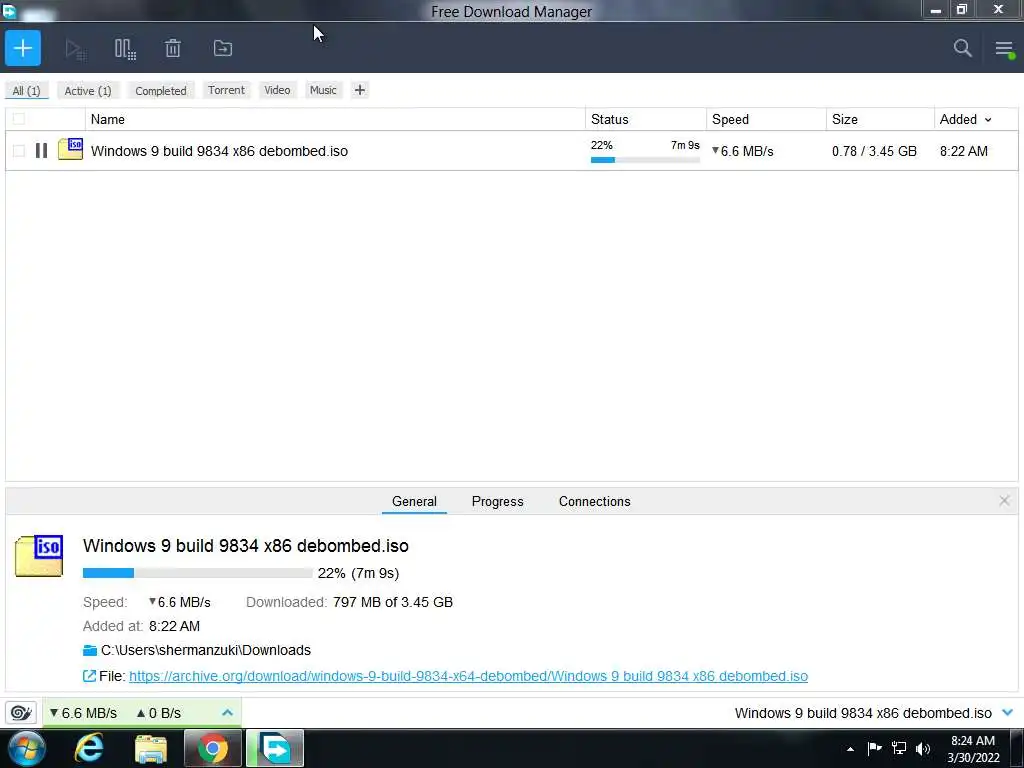Sort by Size column header
The width and height of the screenshot is (1024, 768).
point(880,120)
